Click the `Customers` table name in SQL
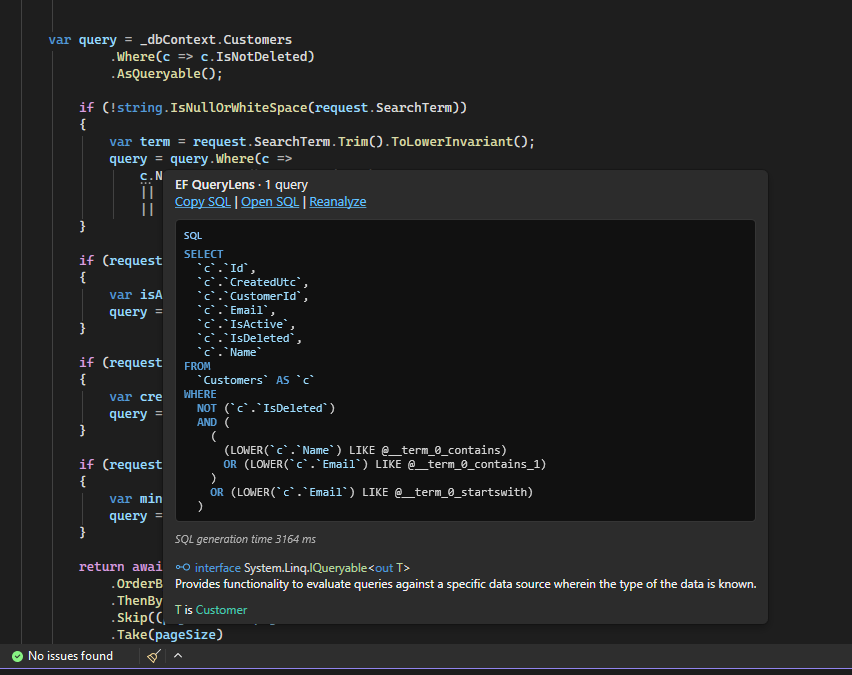This screenshot has width=852, height=675. tap(233, 380)
